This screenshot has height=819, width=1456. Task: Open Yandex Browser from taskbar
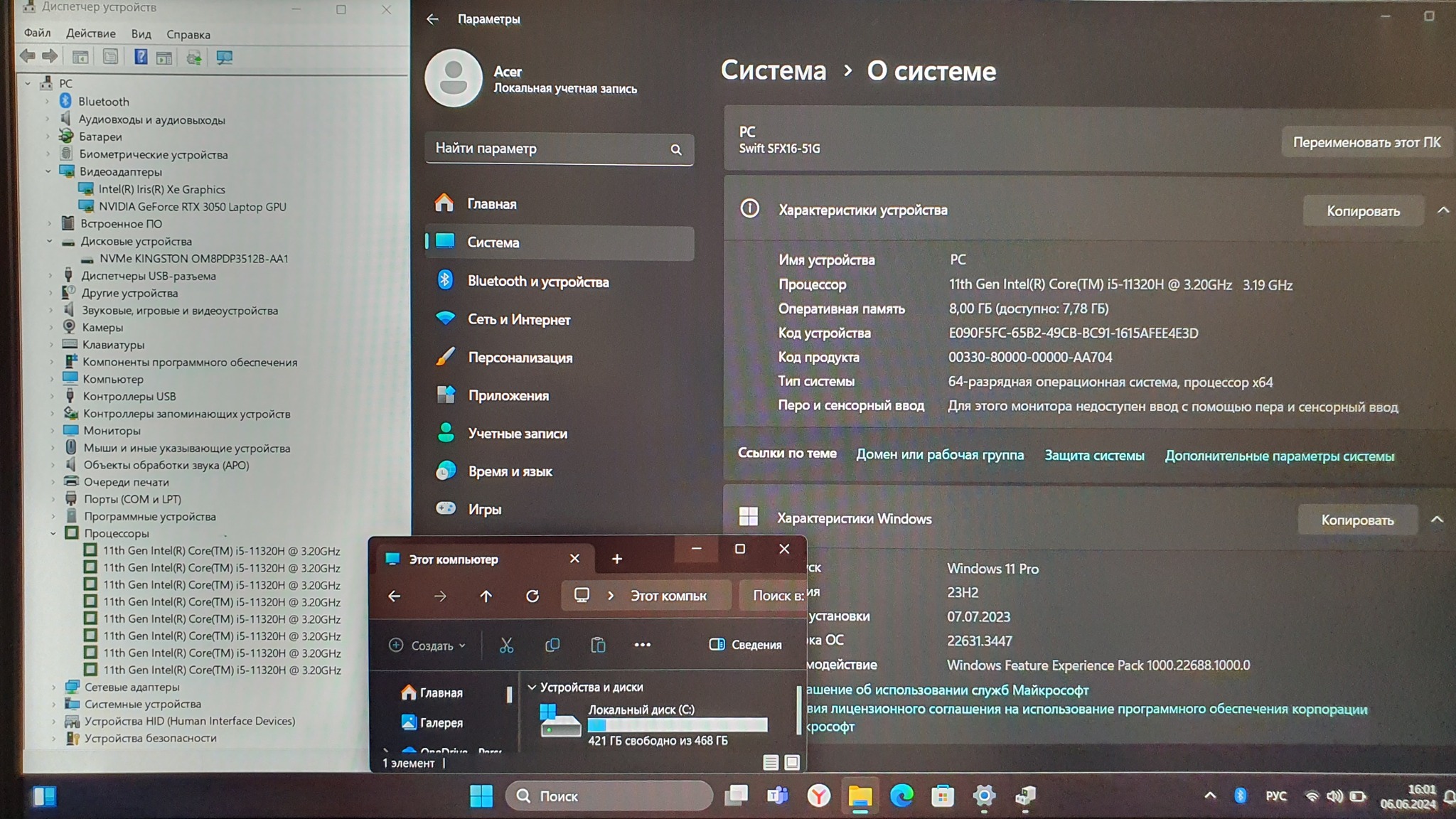(819, 796)
